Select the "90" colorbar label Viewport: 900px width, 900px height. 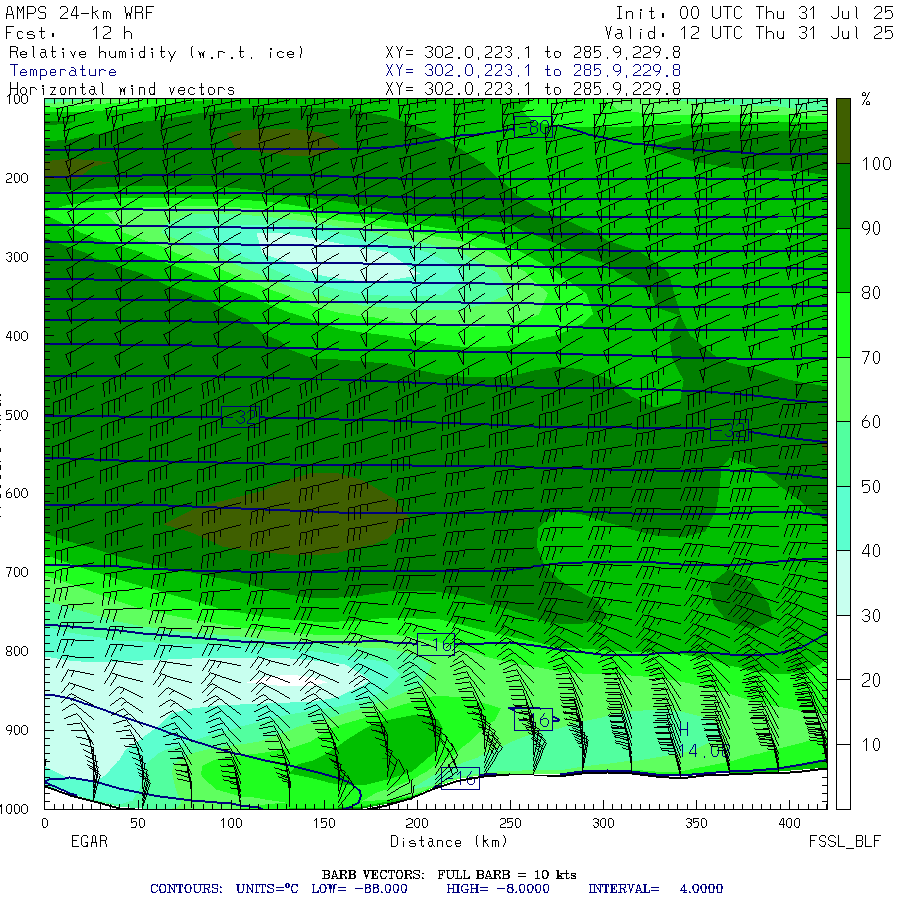871,228
